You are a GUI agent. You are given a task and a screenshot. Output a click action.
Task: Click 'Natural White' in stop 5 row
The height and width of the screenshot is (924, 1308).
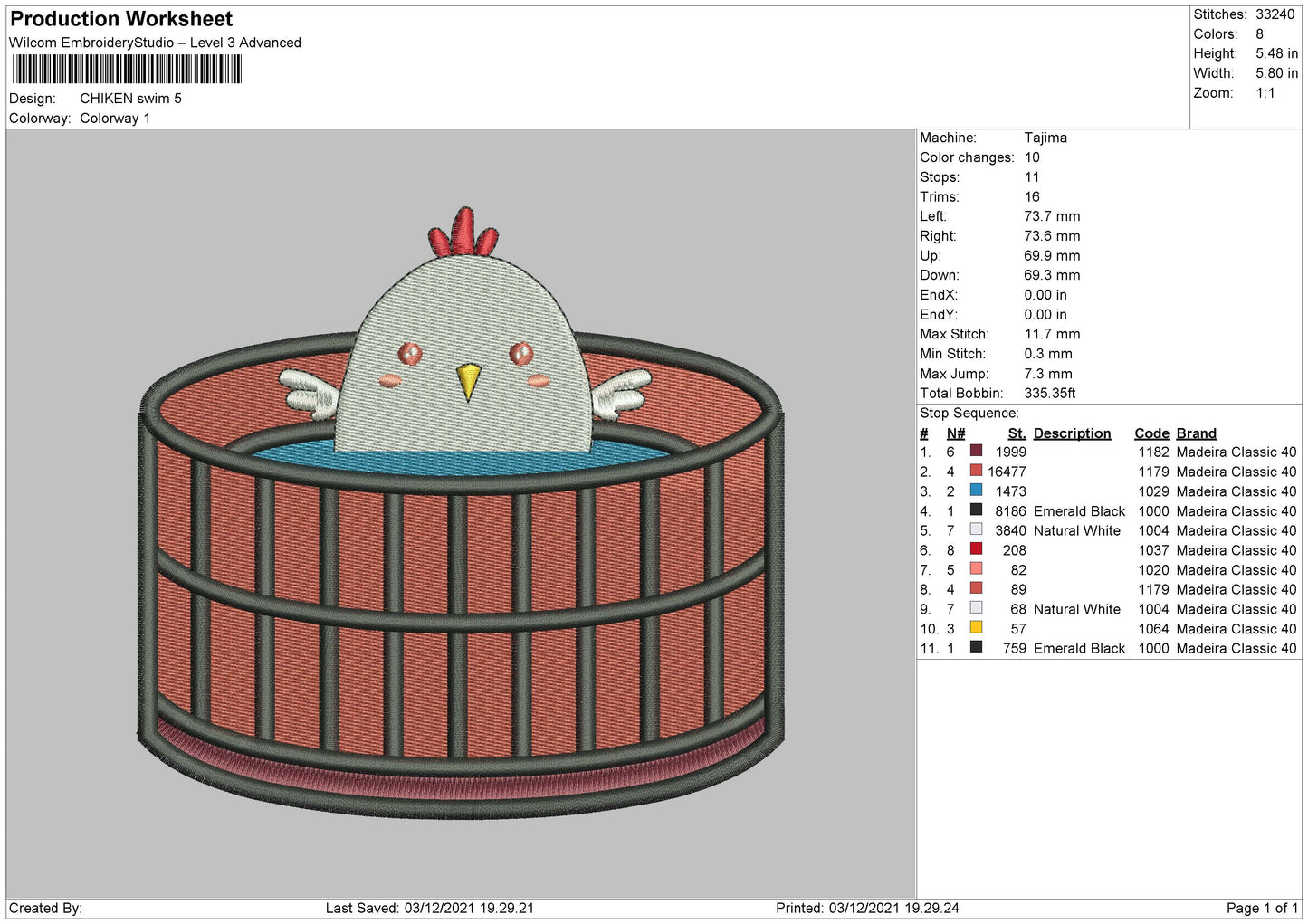pos(1077,531)
